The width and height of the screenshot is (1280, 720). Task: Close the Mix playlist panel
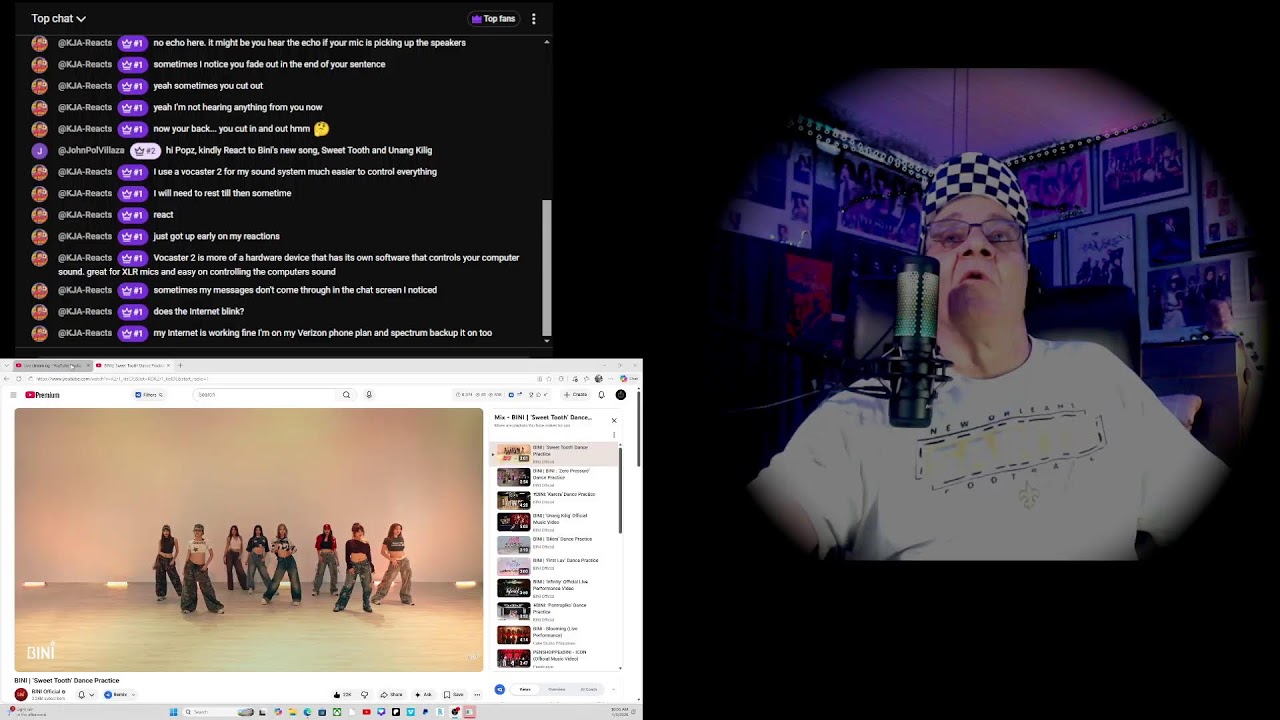tap(614, 420)
